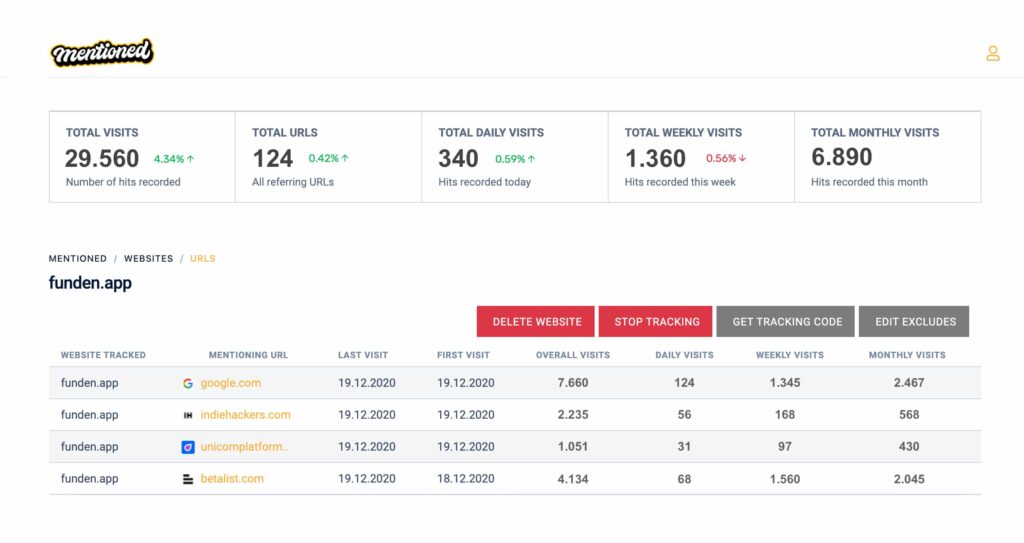
Task: Click the Total Weekly Visits 1.360 value
Action: click(656, 158)
